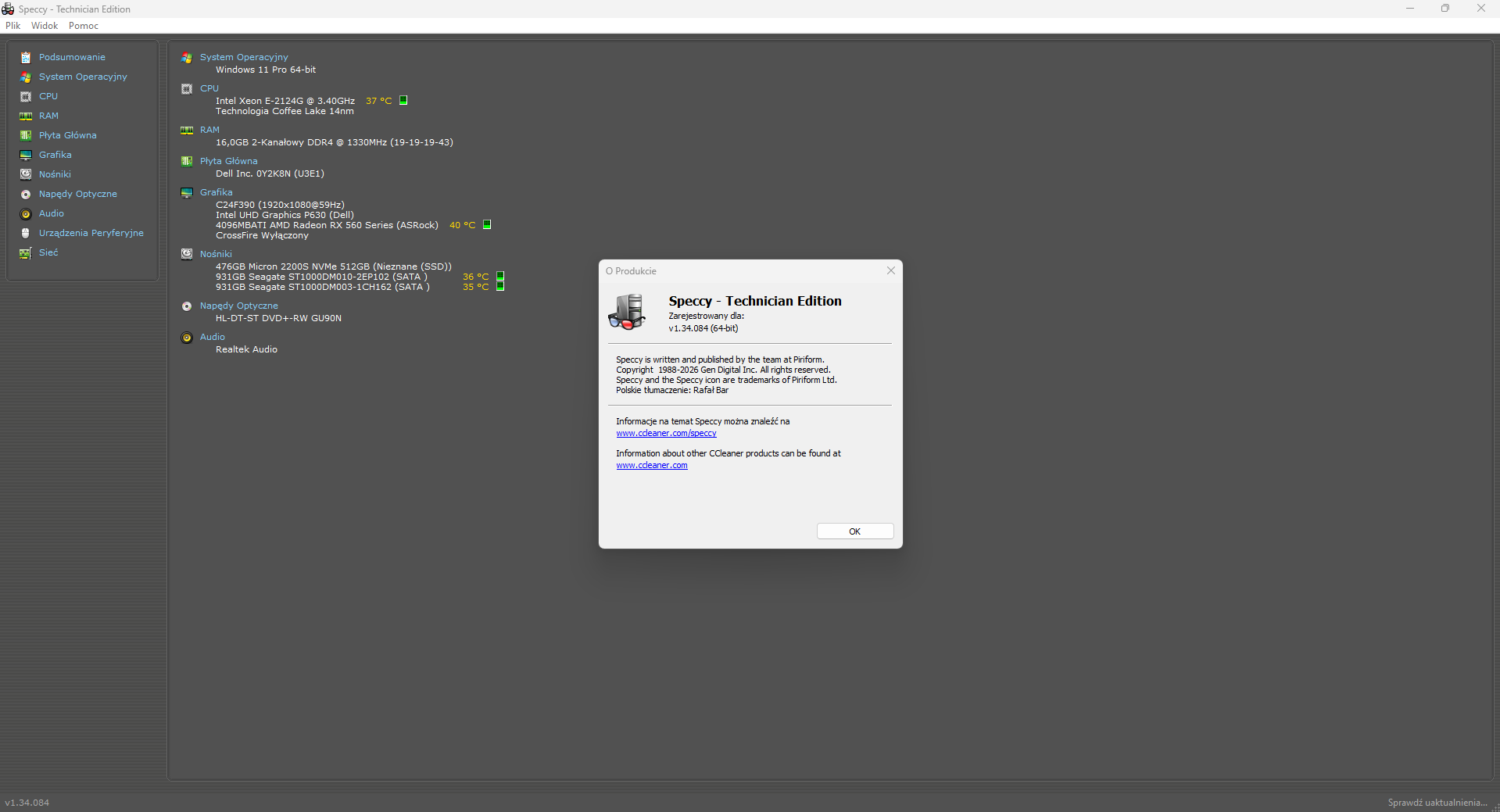Screen dimensions: 1500x812
Task: Click the temperature indicator next to 36 °C
Action: tap(500, 276)
